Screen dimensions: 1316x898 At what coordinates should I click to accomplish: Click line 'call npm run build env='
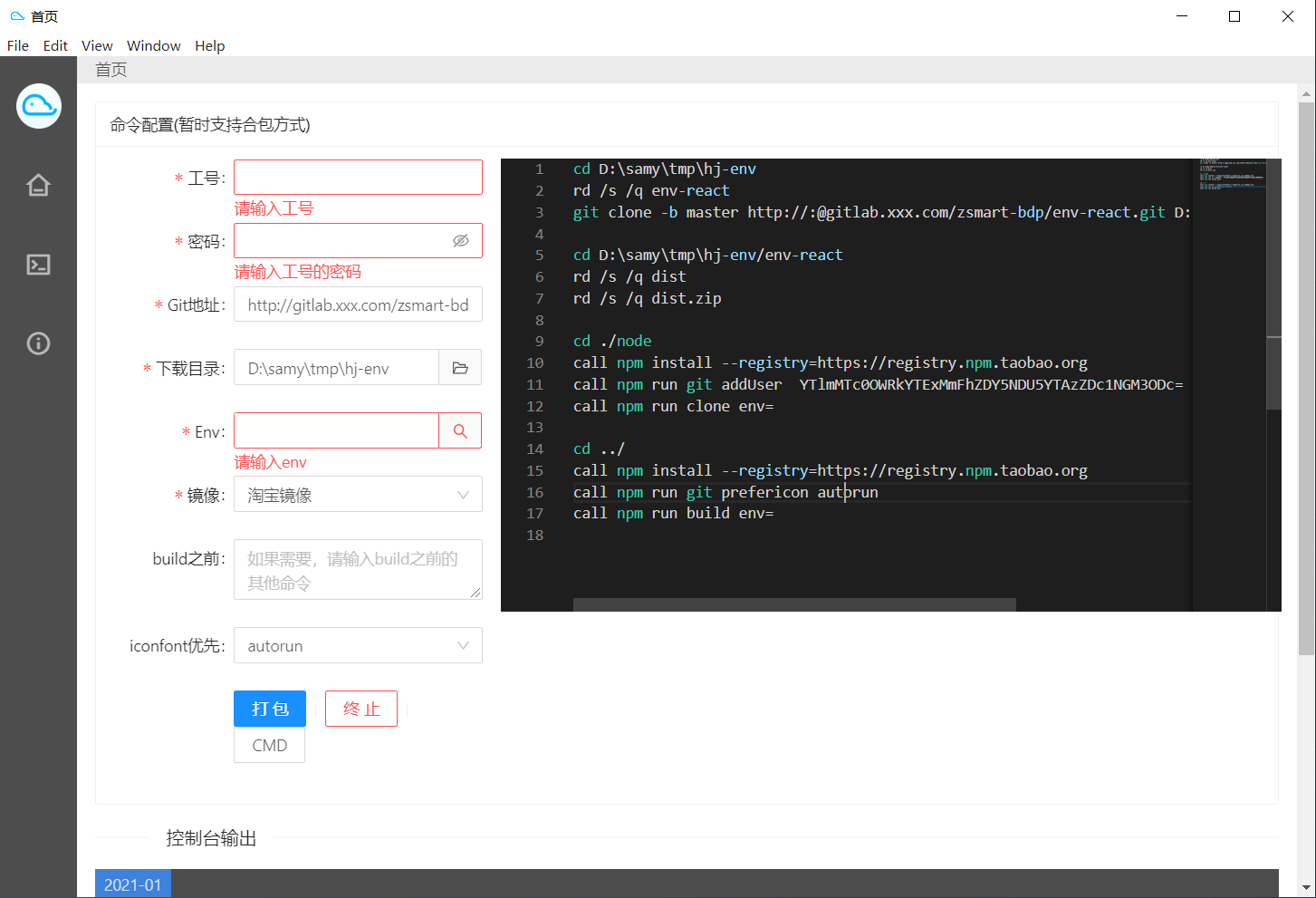[674, 513]
